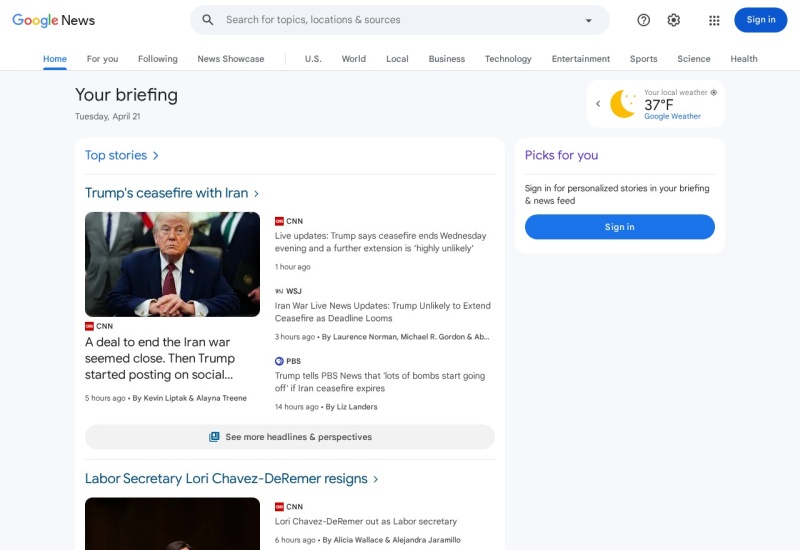Click the local weather location icon

(x=713, y=92)
